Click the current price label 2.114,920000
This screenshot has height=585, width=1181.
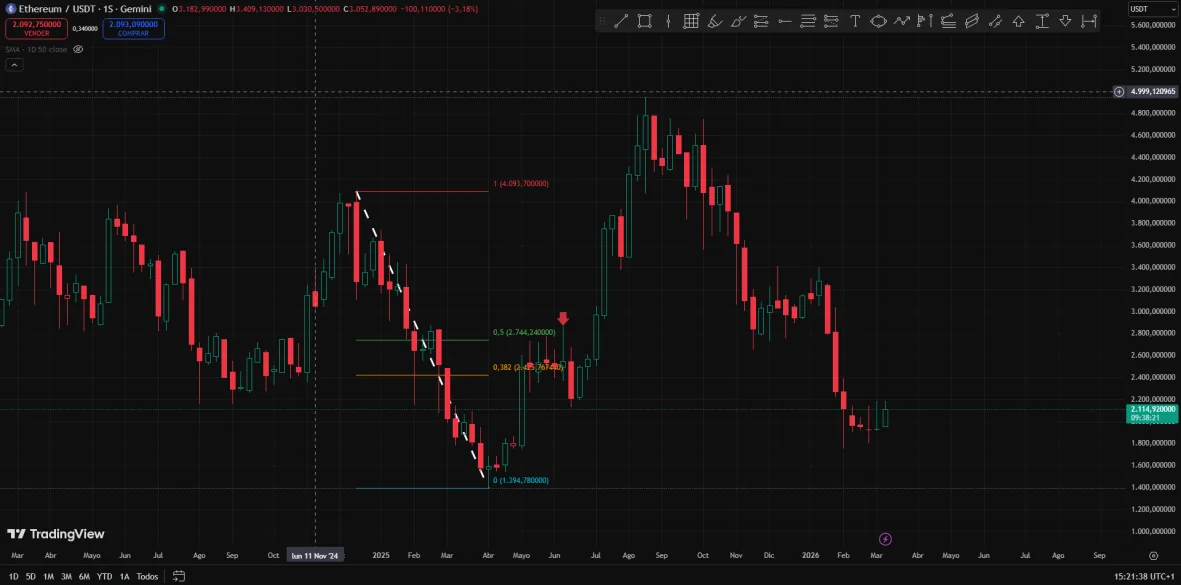coord(1152,413)
